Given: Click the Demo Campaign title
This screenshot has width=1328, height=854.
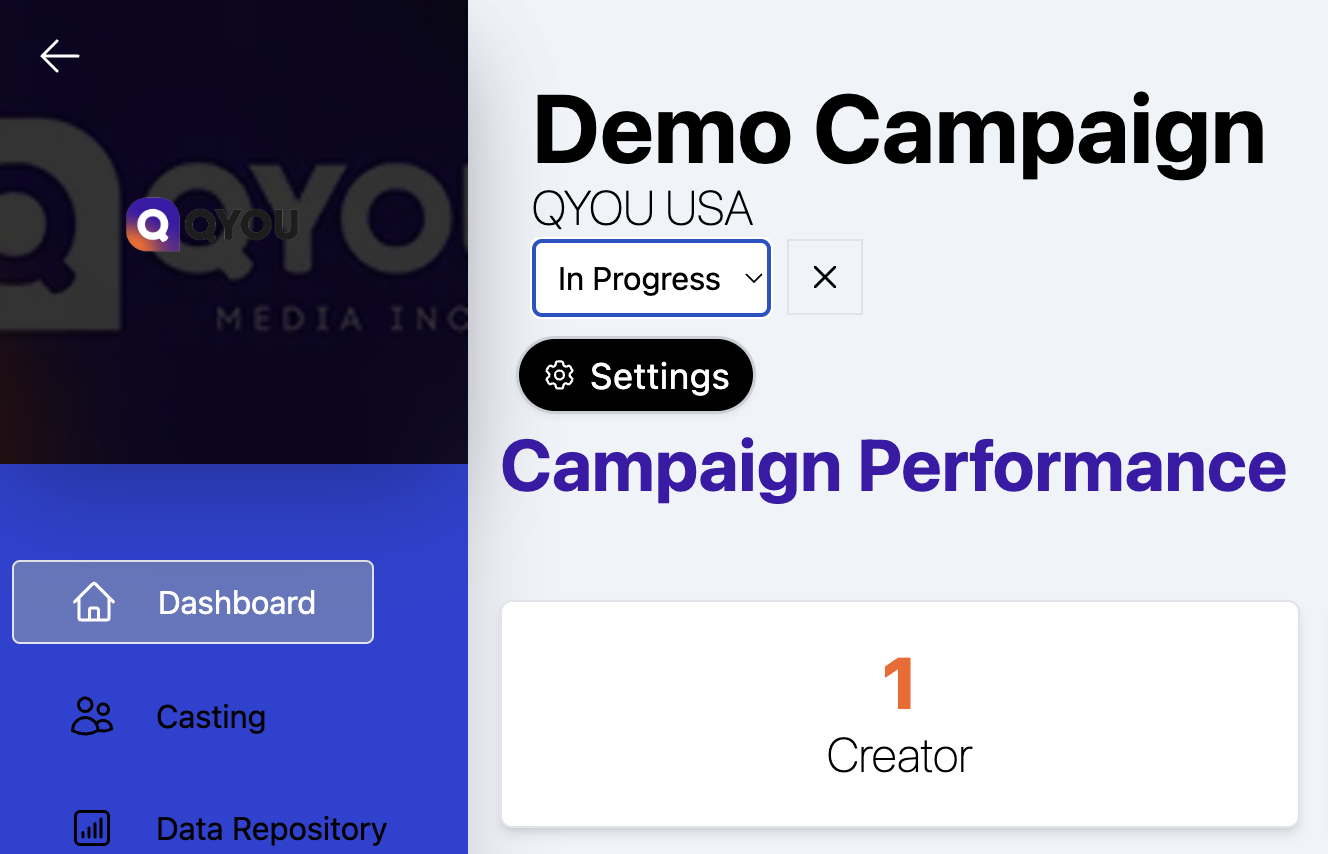Looking at the screenshot, I should tap(898, 130).
